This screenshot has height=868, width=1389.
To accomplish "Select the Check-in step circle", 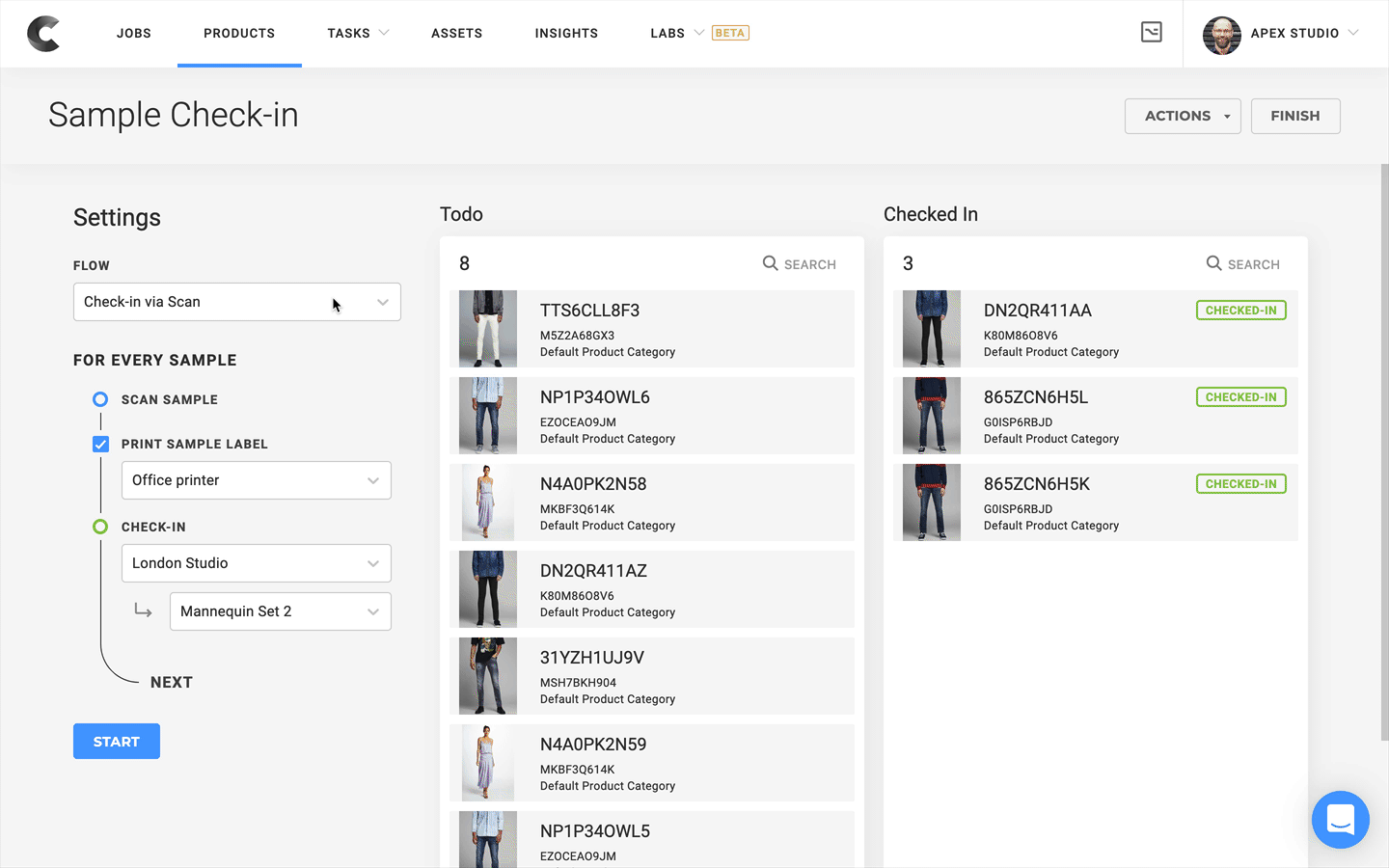I will [x=100, y=527].
